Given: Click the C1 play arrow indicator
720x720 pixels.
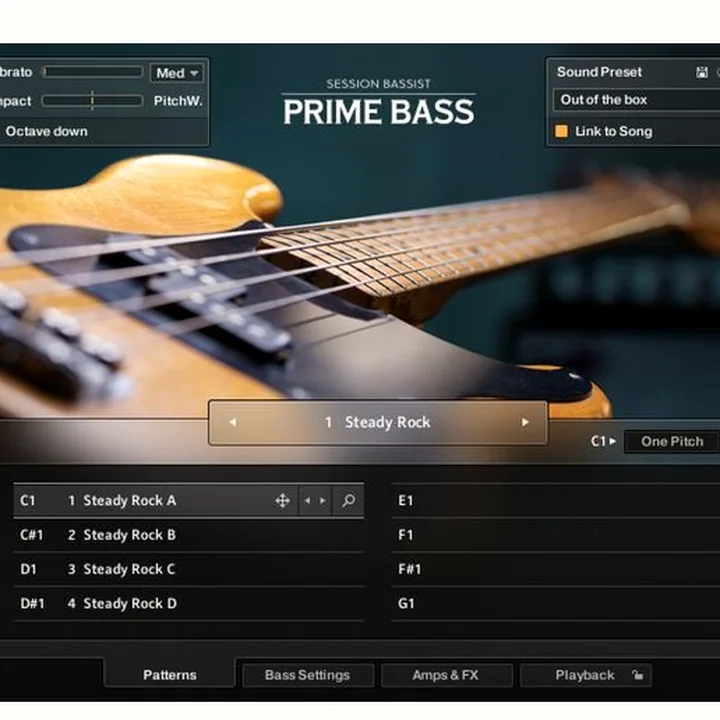Looking at the screenshot, I should (603, 441).
